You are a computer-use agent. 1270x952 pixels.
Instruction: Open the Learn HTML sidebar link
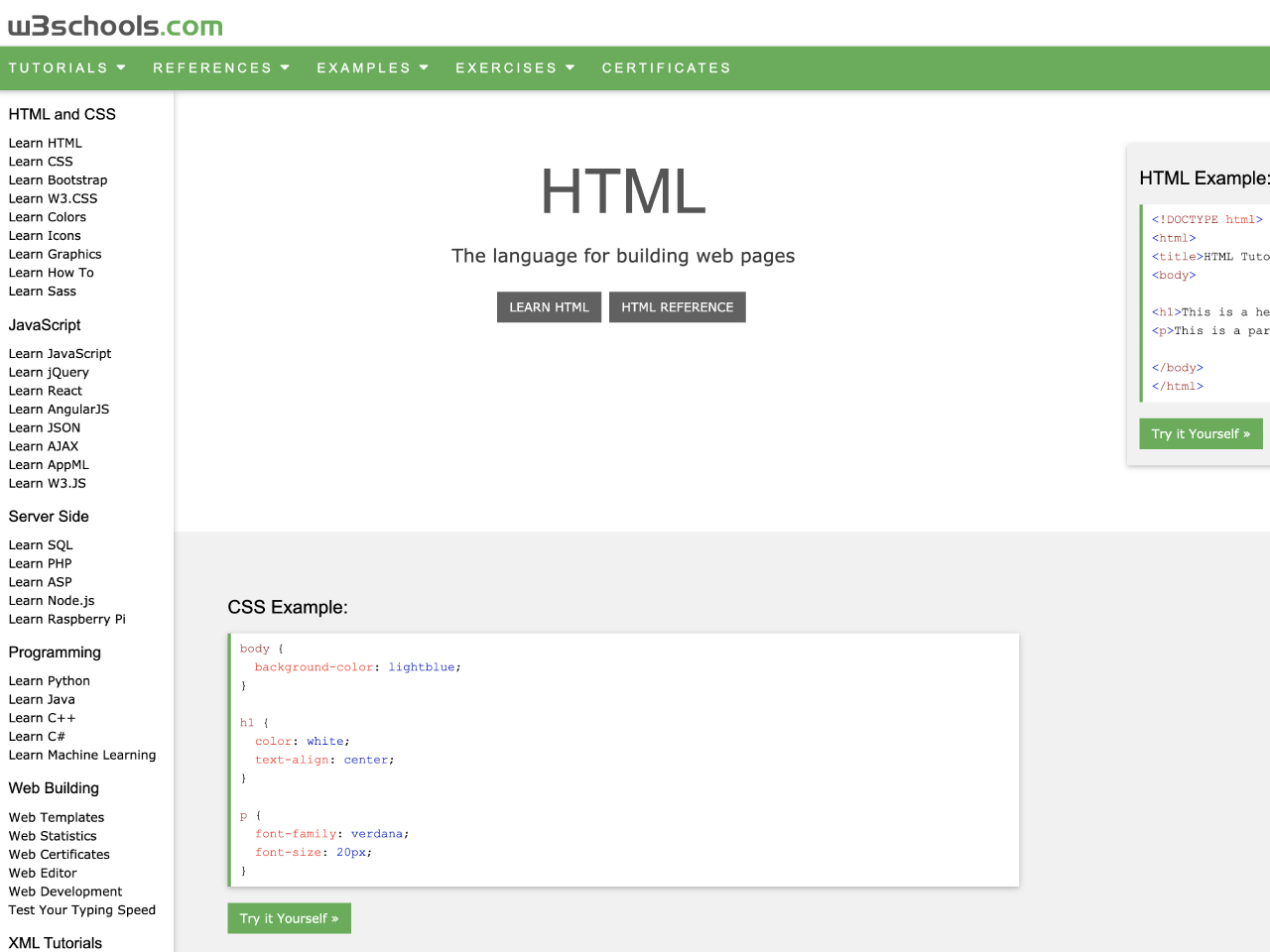(46, 143)
